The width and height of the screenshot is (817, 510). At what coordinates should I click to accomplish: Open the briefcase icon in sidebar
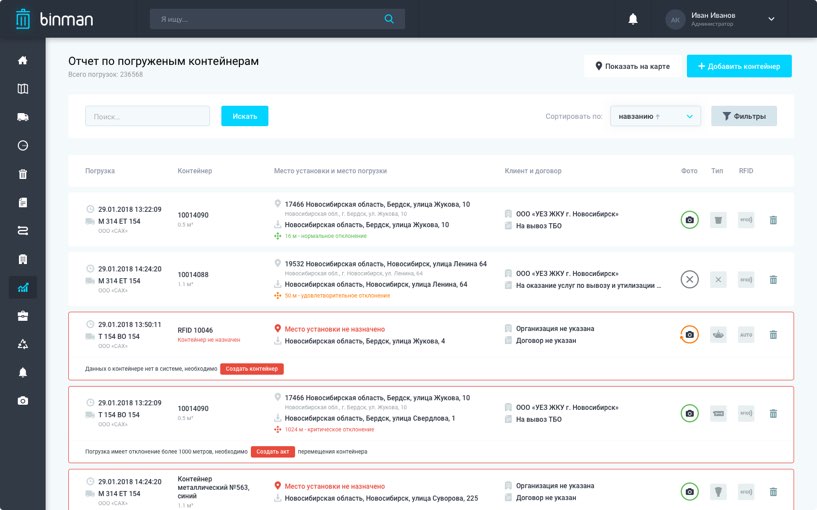pos(22,316)
